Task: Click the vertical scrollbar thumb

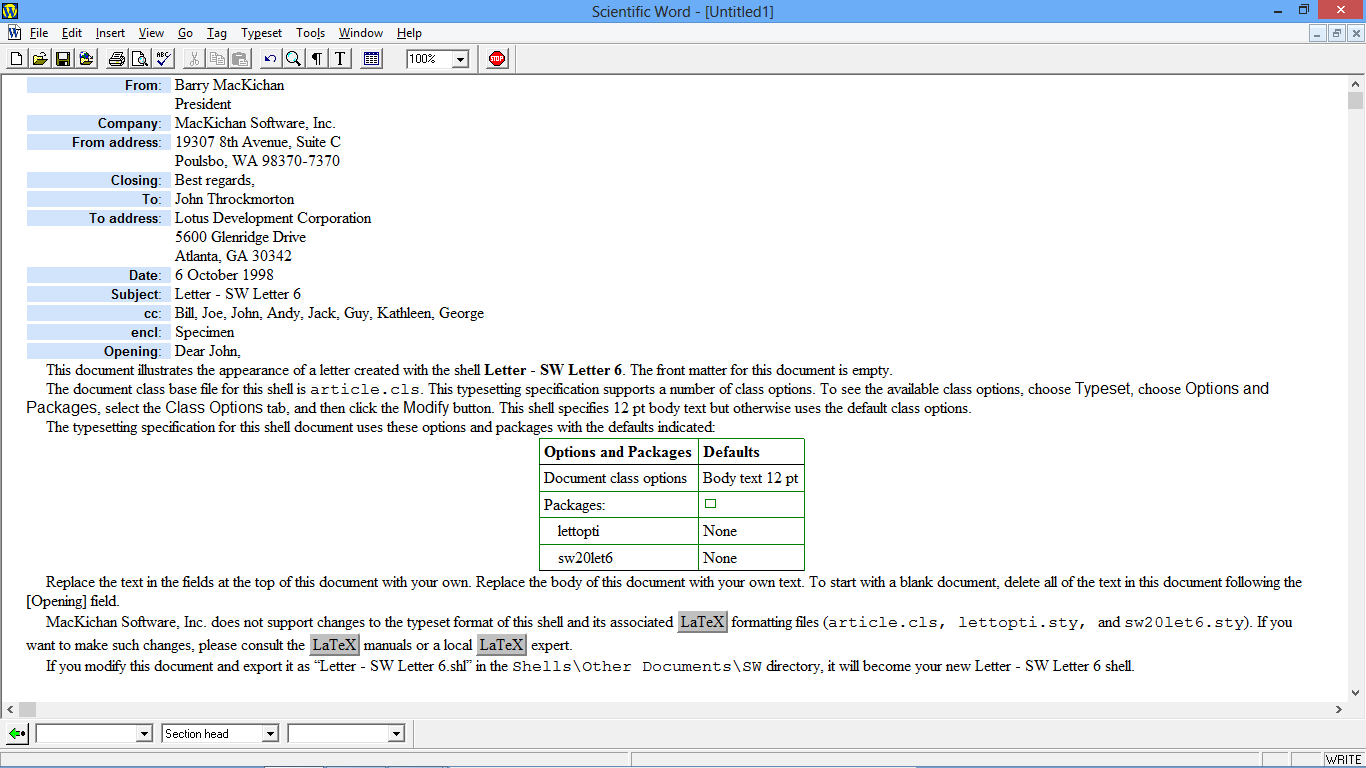Action: tap(1356, 101)
